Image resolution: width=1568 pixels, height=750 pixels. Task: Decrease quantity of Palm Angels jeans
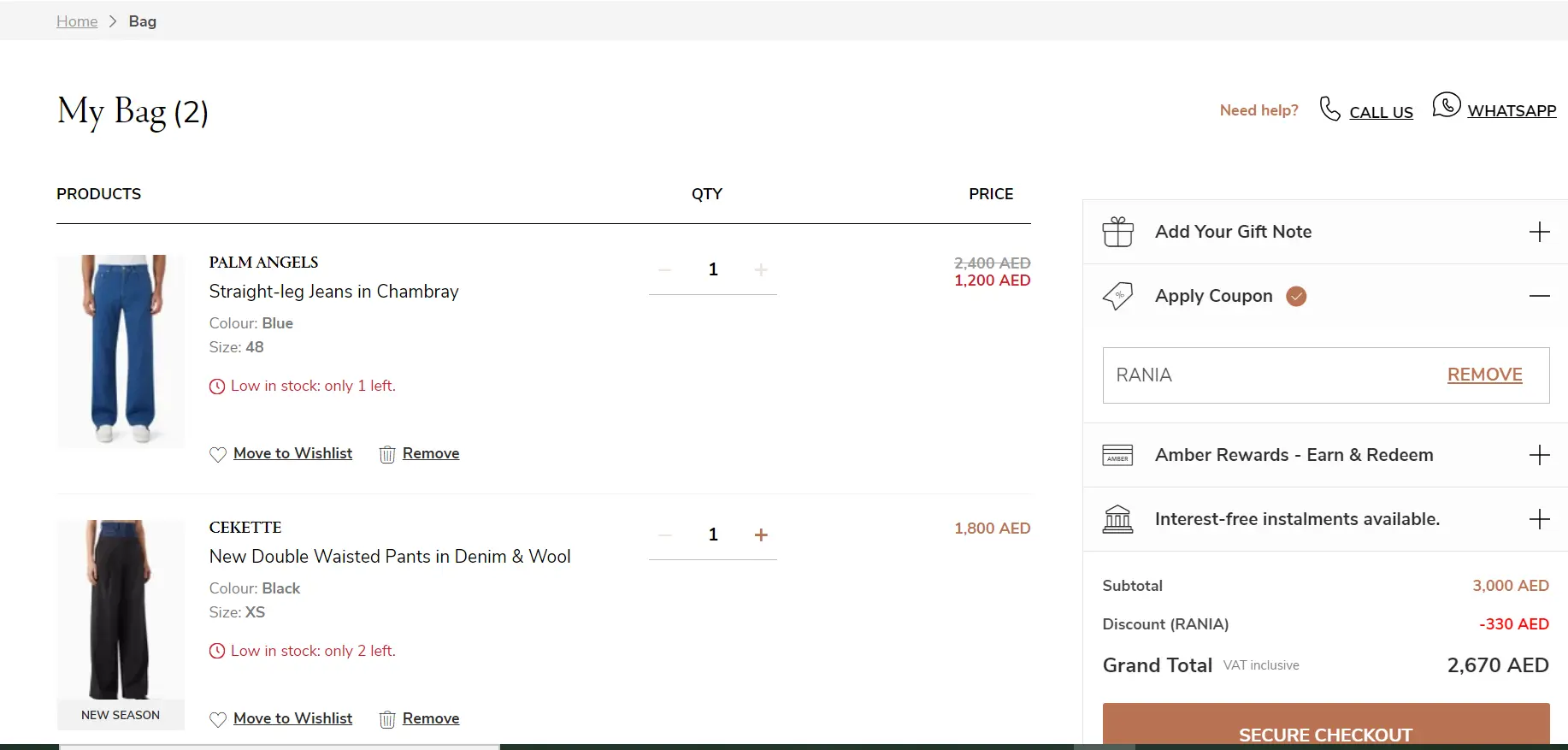[x=665, y=270]
